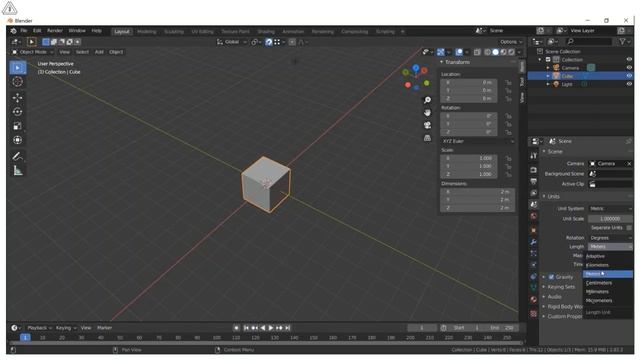This screenshot has width=640, height=360.
Task: Click frame marker 1 on timeline
Action: (x=25, y=338)
